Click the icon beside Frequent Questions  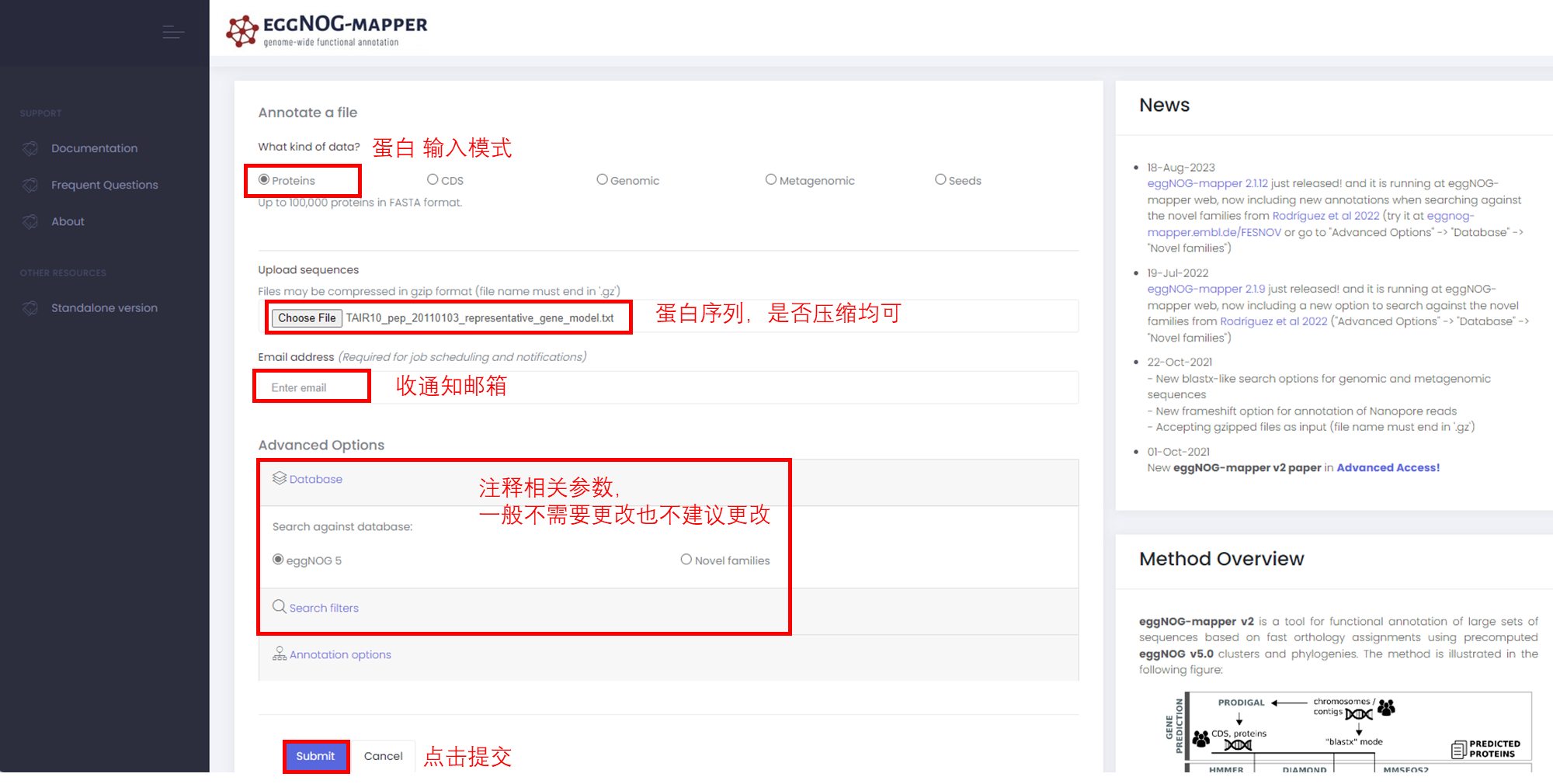click(x=30, y=185)
